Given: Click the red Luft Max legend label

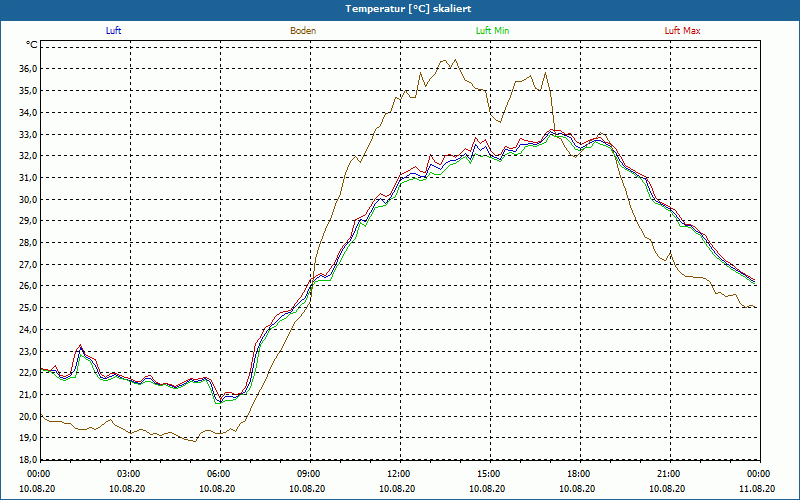Looking at the screenshot, I should tap(682, 31).
